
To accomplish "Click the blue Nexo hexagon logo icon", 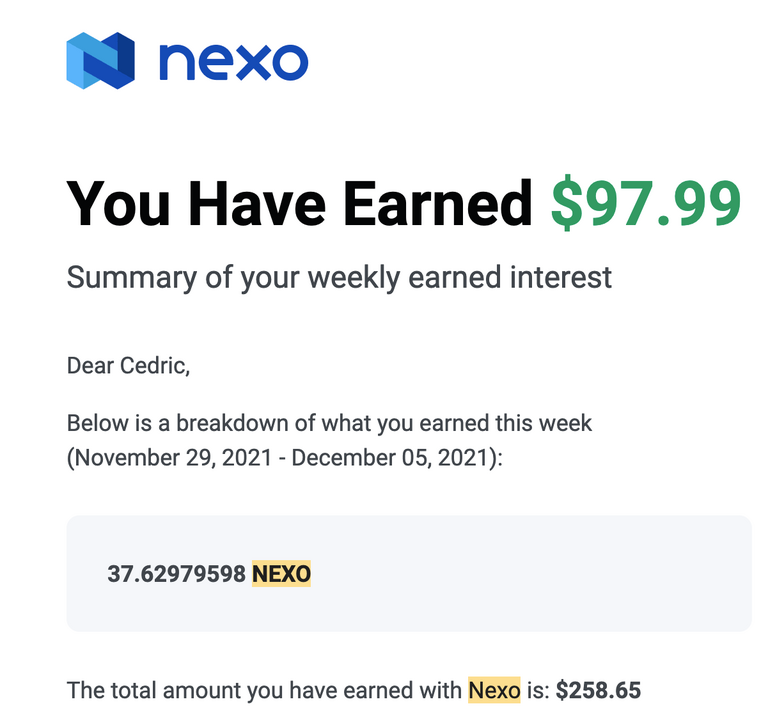I will pos(100,60).
